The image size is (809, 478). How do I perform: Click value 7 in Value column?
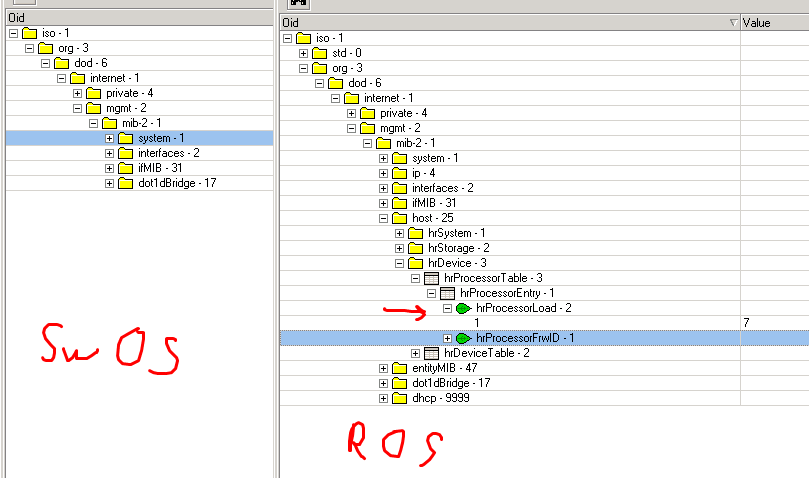pyautogui.click(x=746, y=323)
